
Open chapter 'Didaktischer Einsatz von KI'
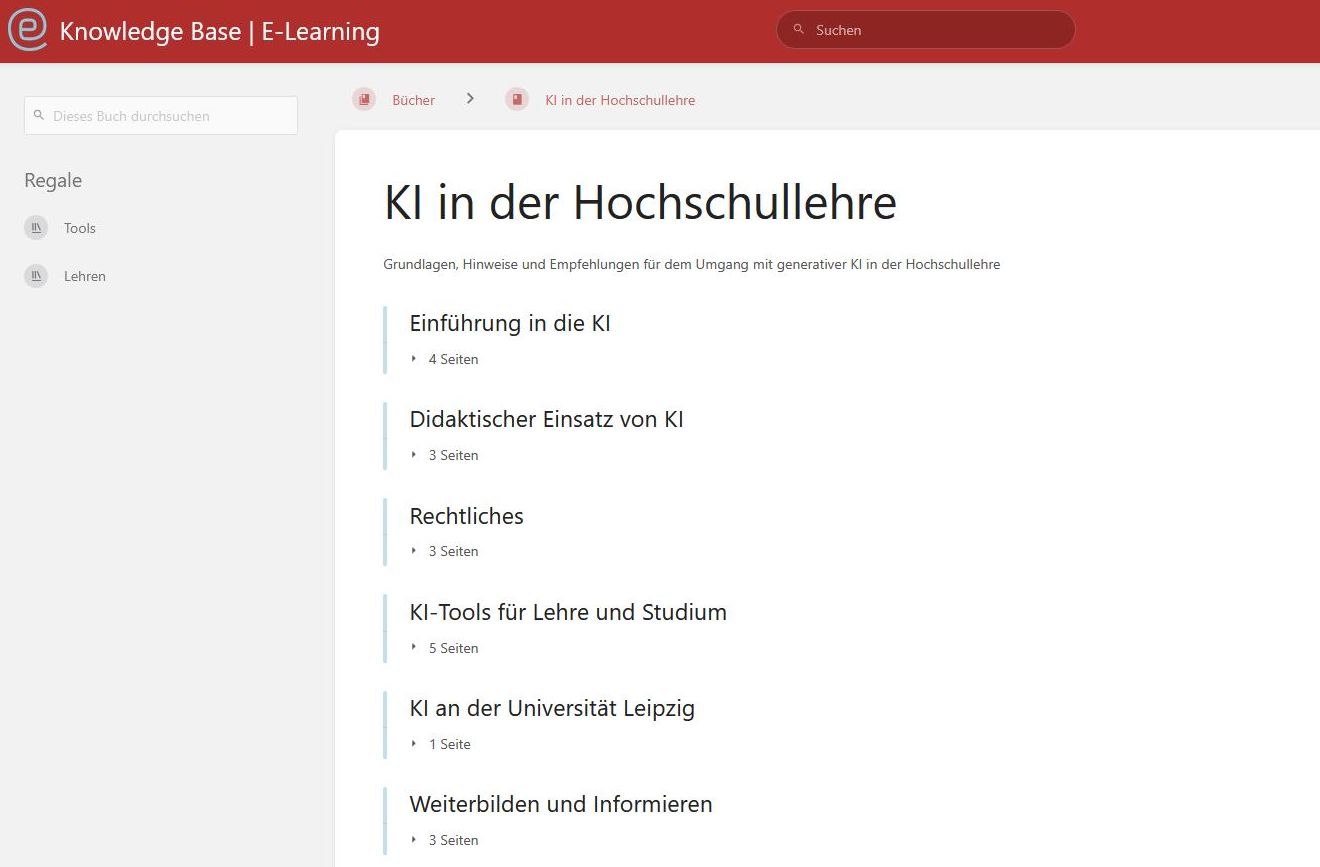(x=547, y=419)
